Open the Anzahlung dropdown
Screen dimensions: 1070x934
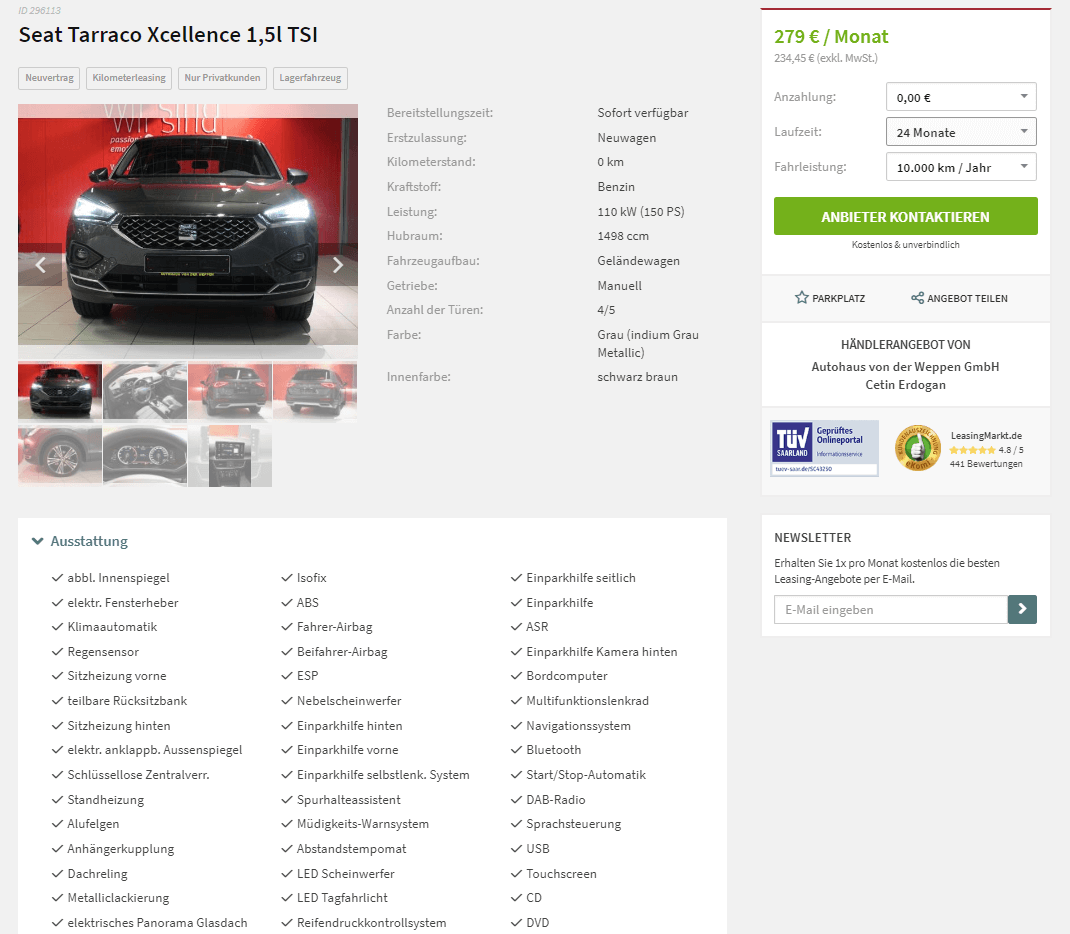(x=961, y=97)
